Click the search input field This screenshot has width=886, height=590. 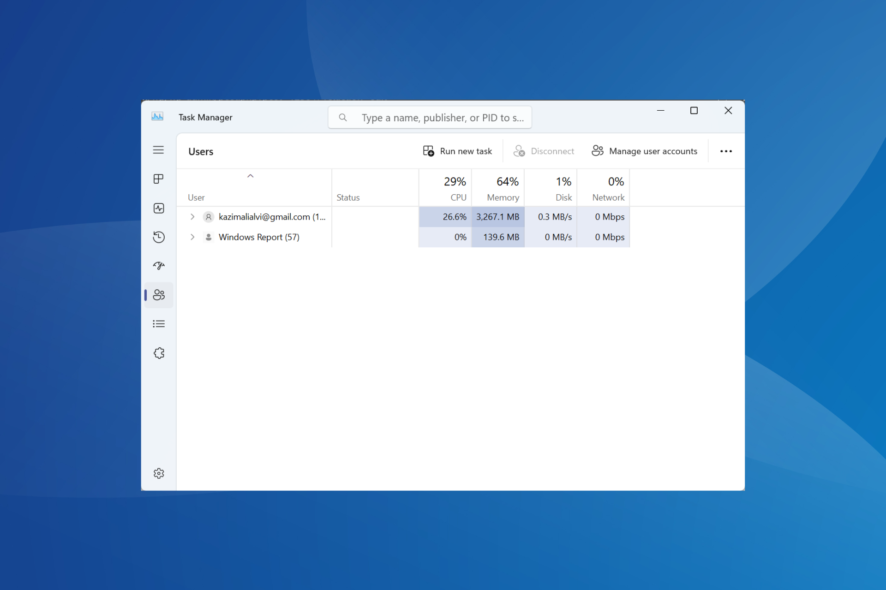coord(430,117)
